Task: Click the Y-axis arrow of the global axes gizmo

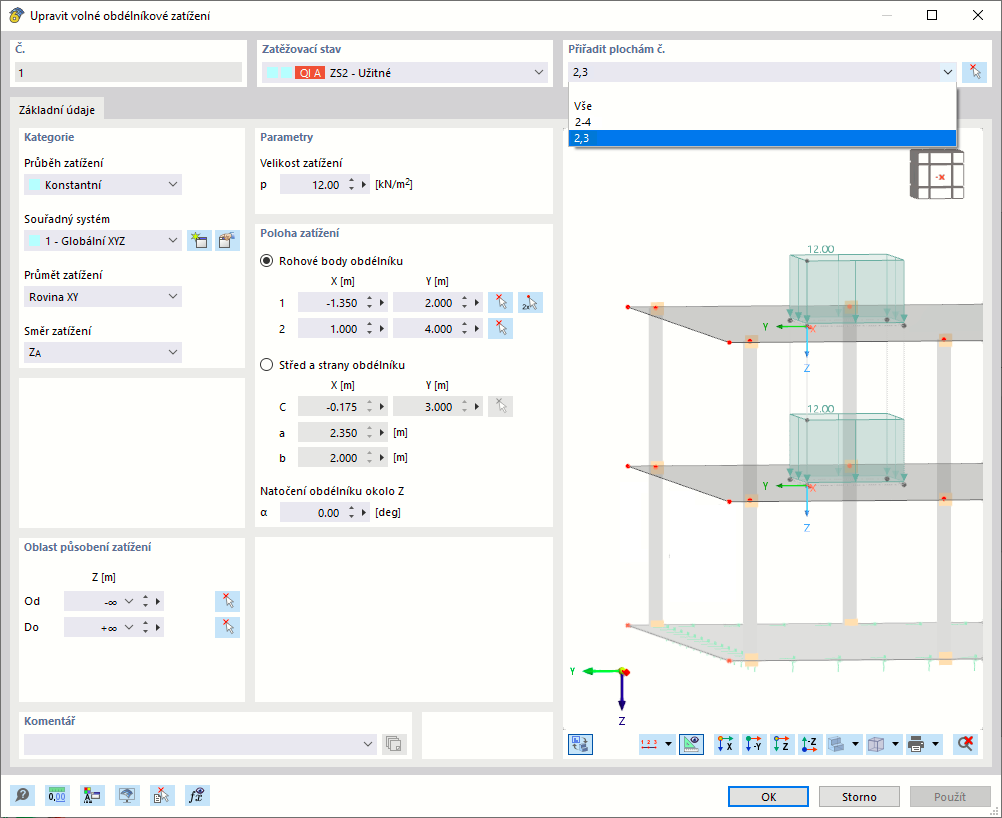Action: point(599,671)
